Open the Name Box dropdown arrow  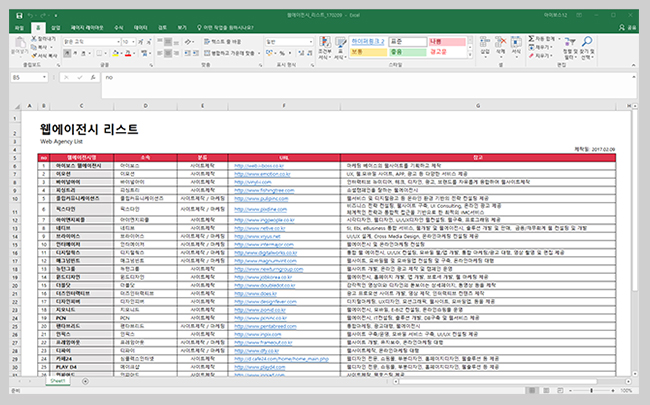point(44,78)
